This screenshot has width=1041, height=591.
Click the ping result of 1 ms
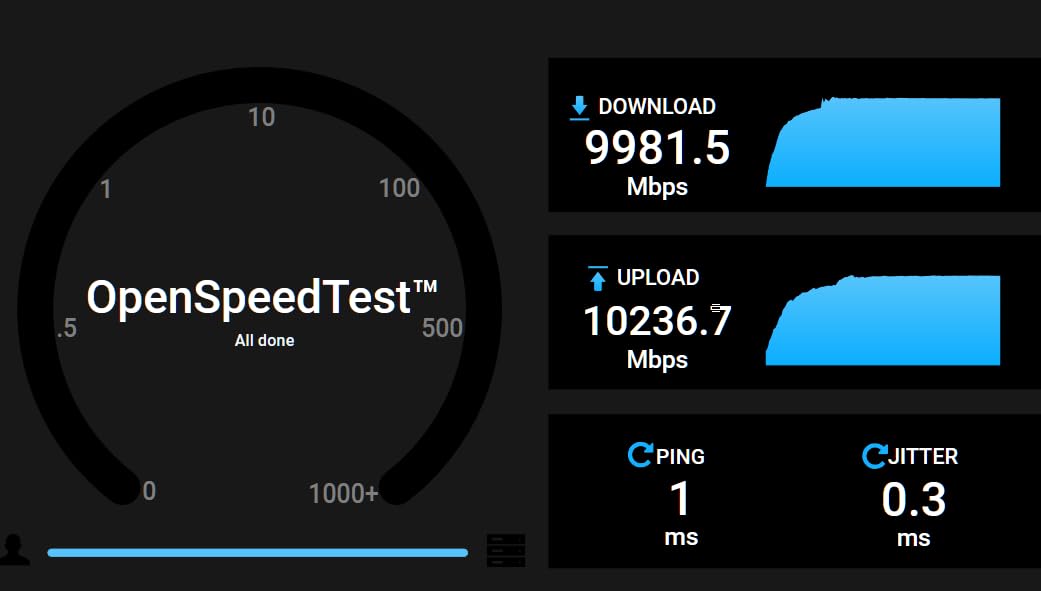(x=680, y=499)
